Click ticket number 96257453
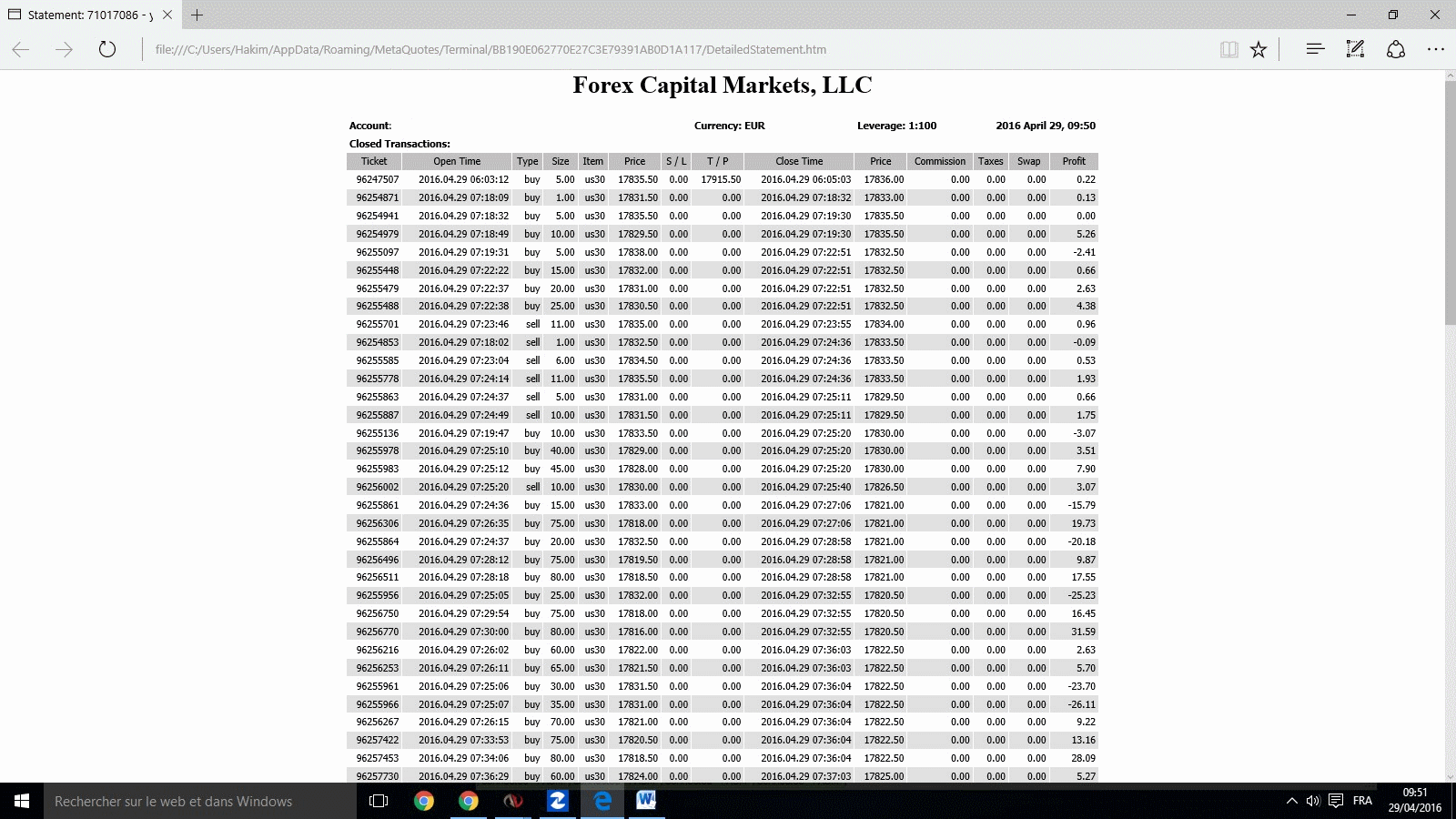Screen dimensions: 1456x819 (378, 758)
